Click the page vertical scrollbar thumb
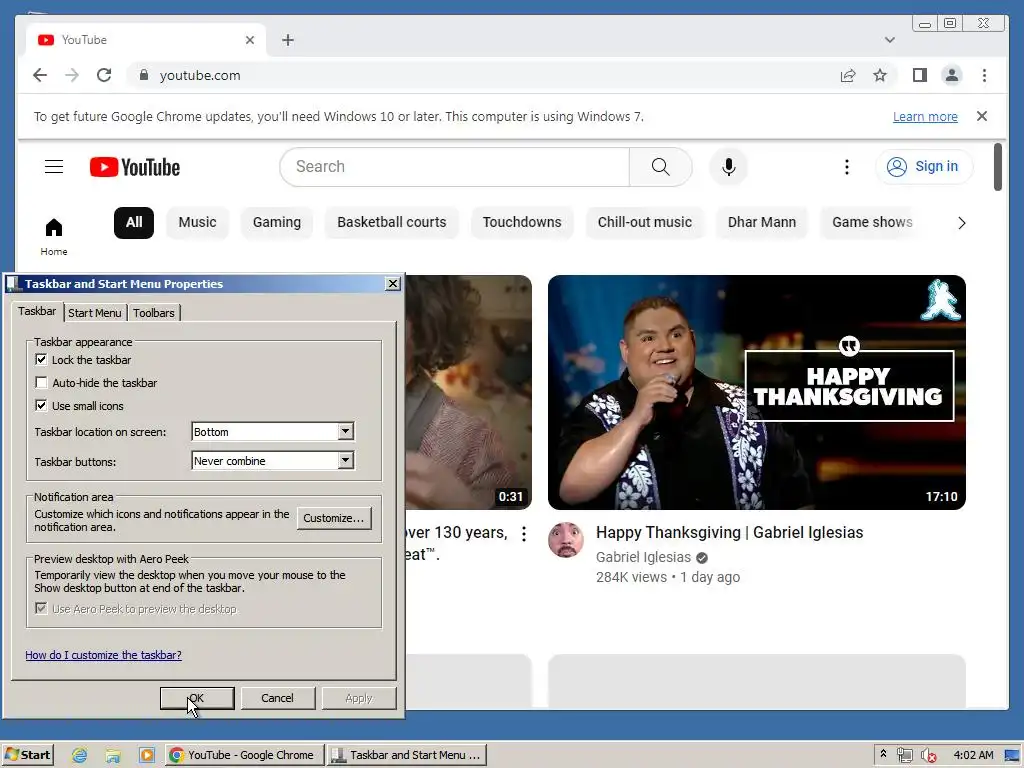This screenshot has width=1024, height=768. tap(997, 167)
